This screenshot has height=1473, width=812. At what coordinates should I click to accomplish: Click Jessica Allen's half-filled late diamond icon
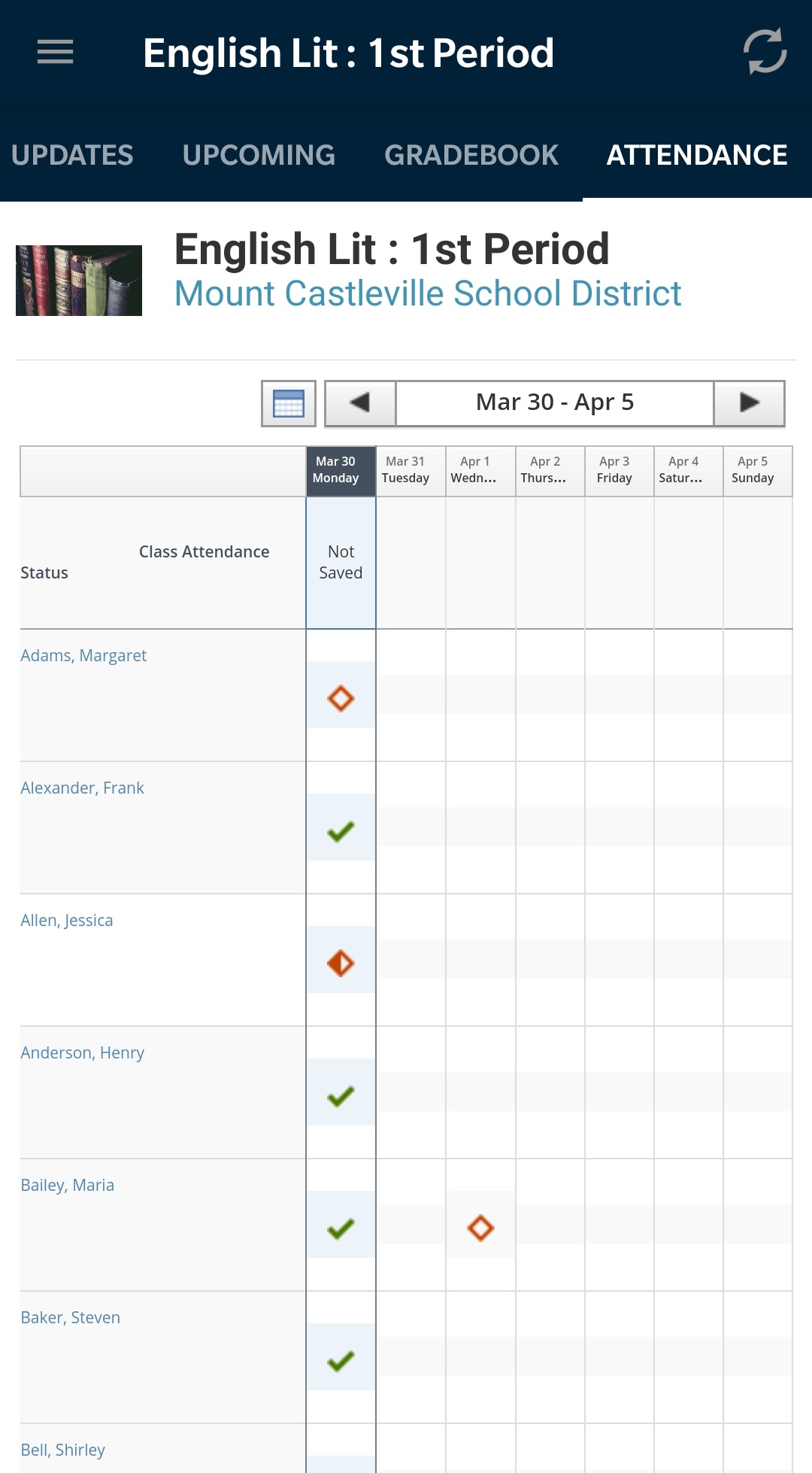341,963
